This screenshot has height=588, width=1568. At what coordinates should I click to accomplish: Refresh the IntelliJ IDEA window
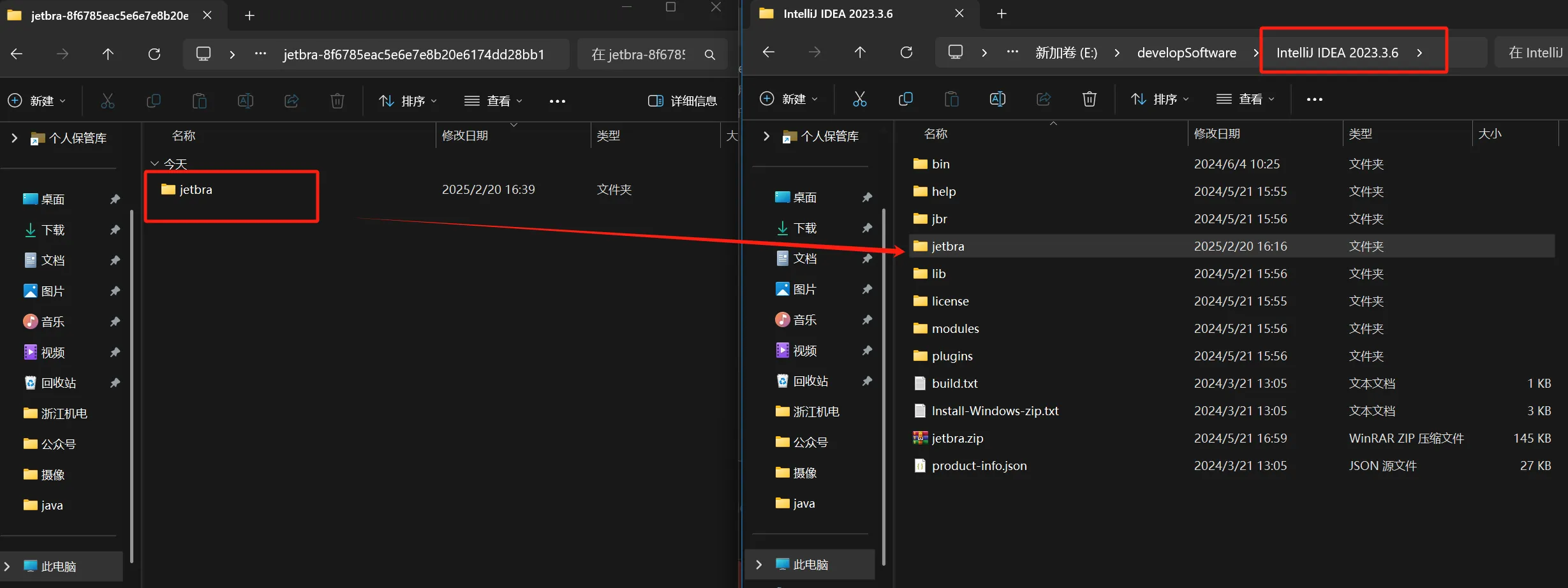pyautogui.click(x=906, y=52)
